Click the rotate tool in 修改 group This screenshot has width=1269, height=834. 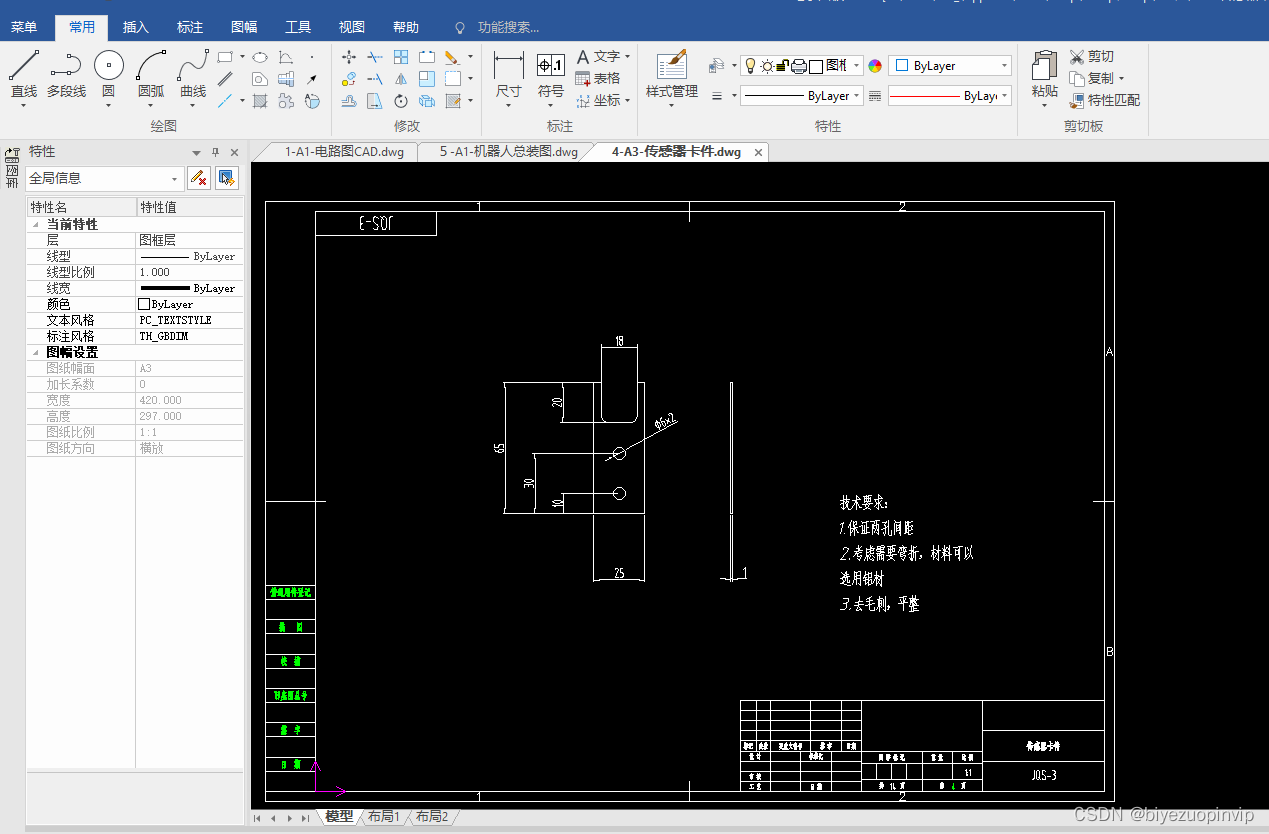[401, 101]
